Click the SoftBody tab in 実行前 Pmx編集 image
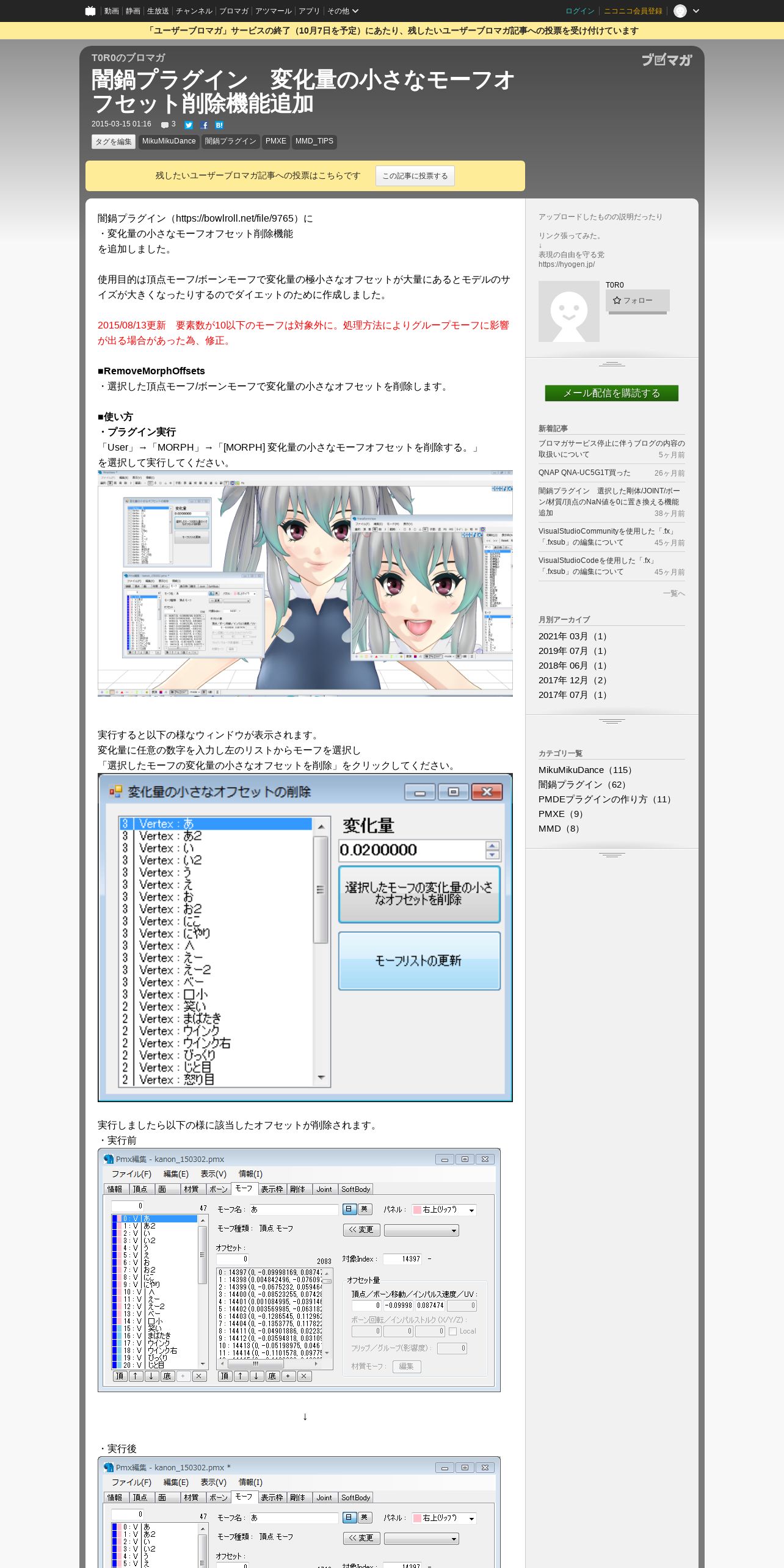Screen dimensions: 784x1568 (356, 1189)
